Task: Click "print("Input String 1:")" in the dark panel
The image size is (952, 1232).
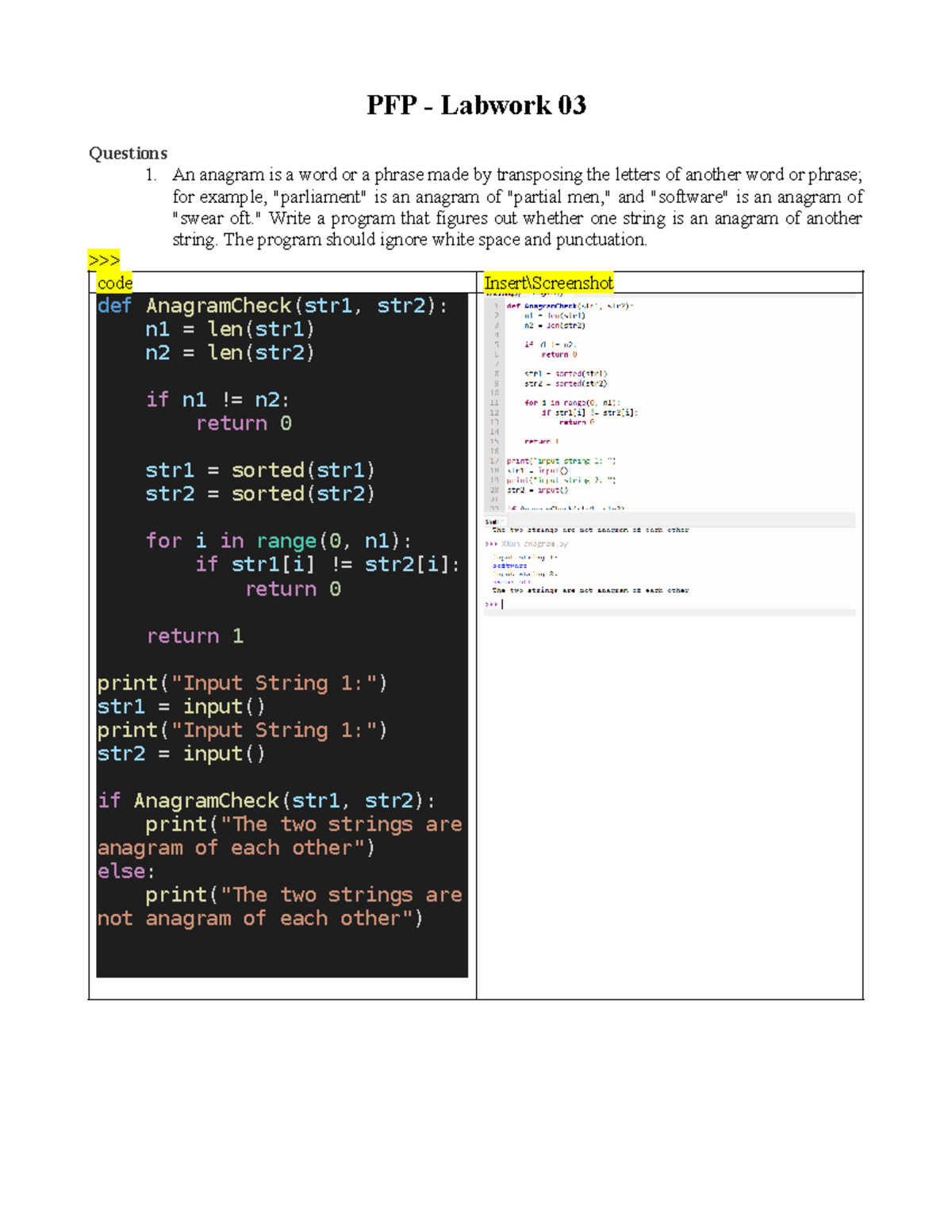Action: click(x=244, y=682)
